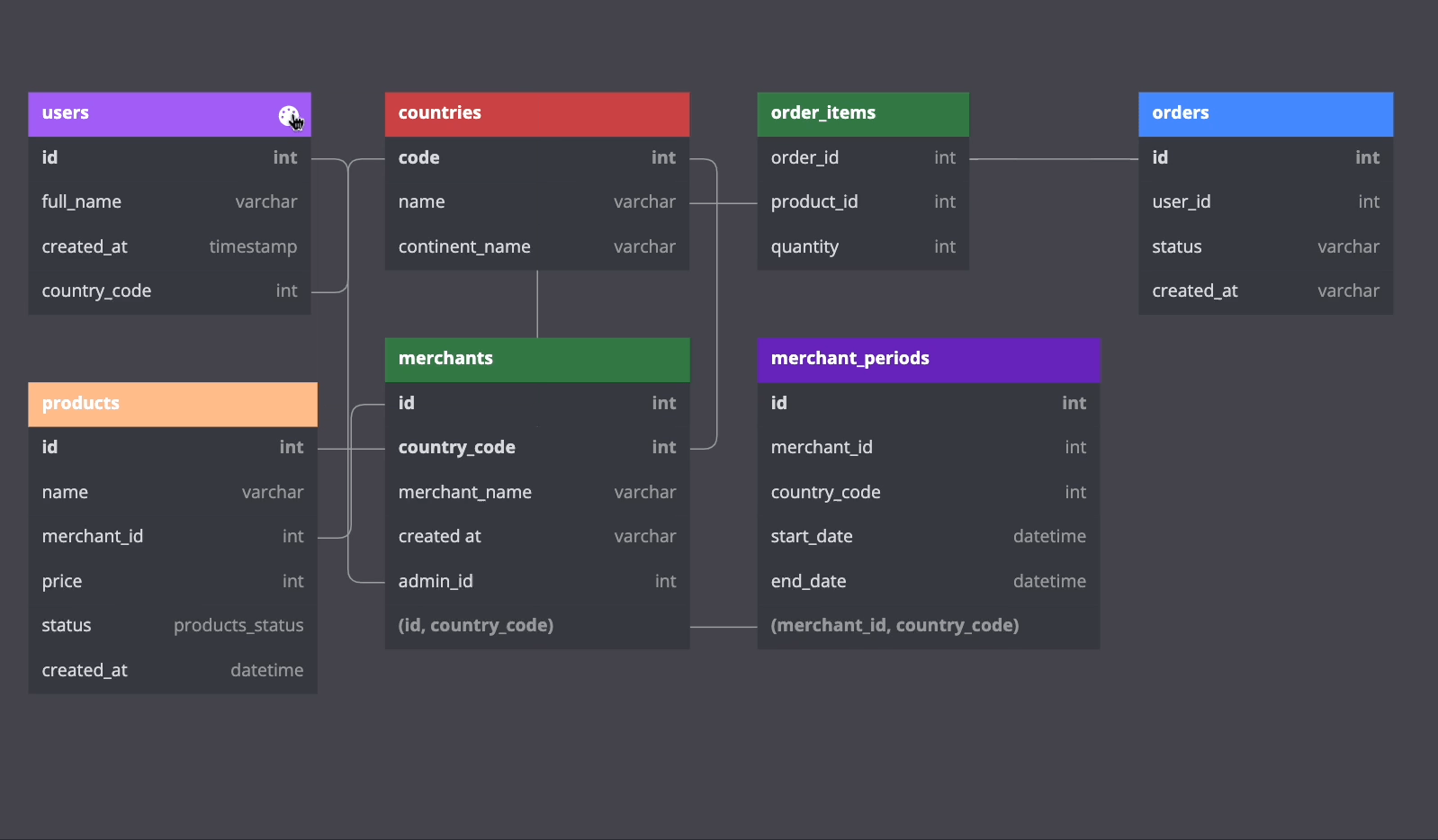Click the (id, country_code) composite row
Viewport: 1438px width, 840px height.
[x=537, y=626]
